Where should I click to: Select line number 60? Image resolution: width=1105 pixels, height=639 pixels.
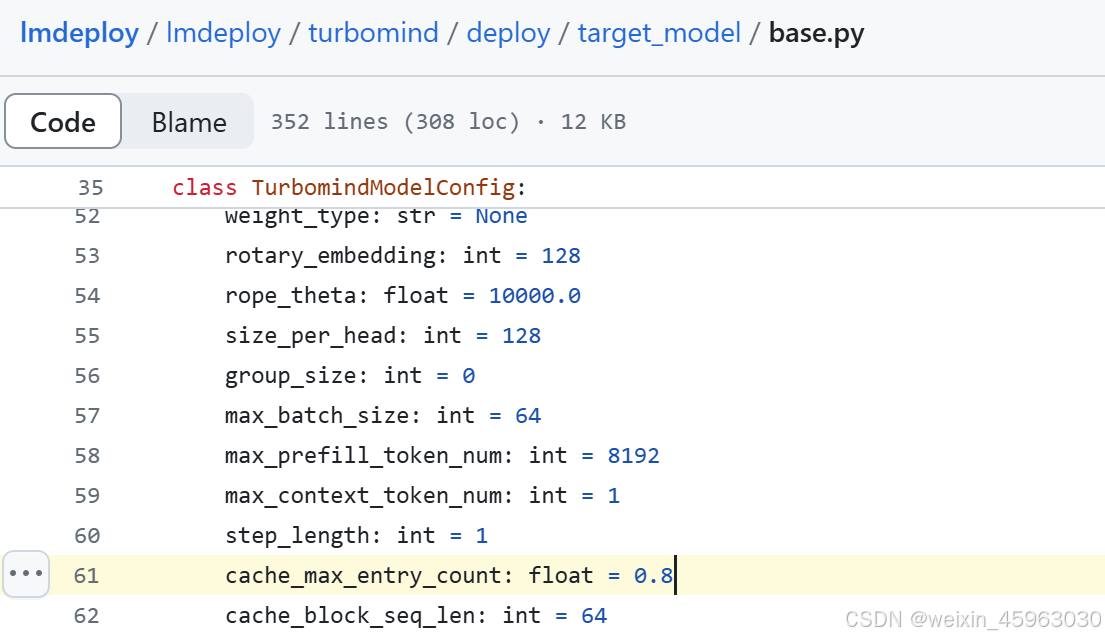pos(87,536)
